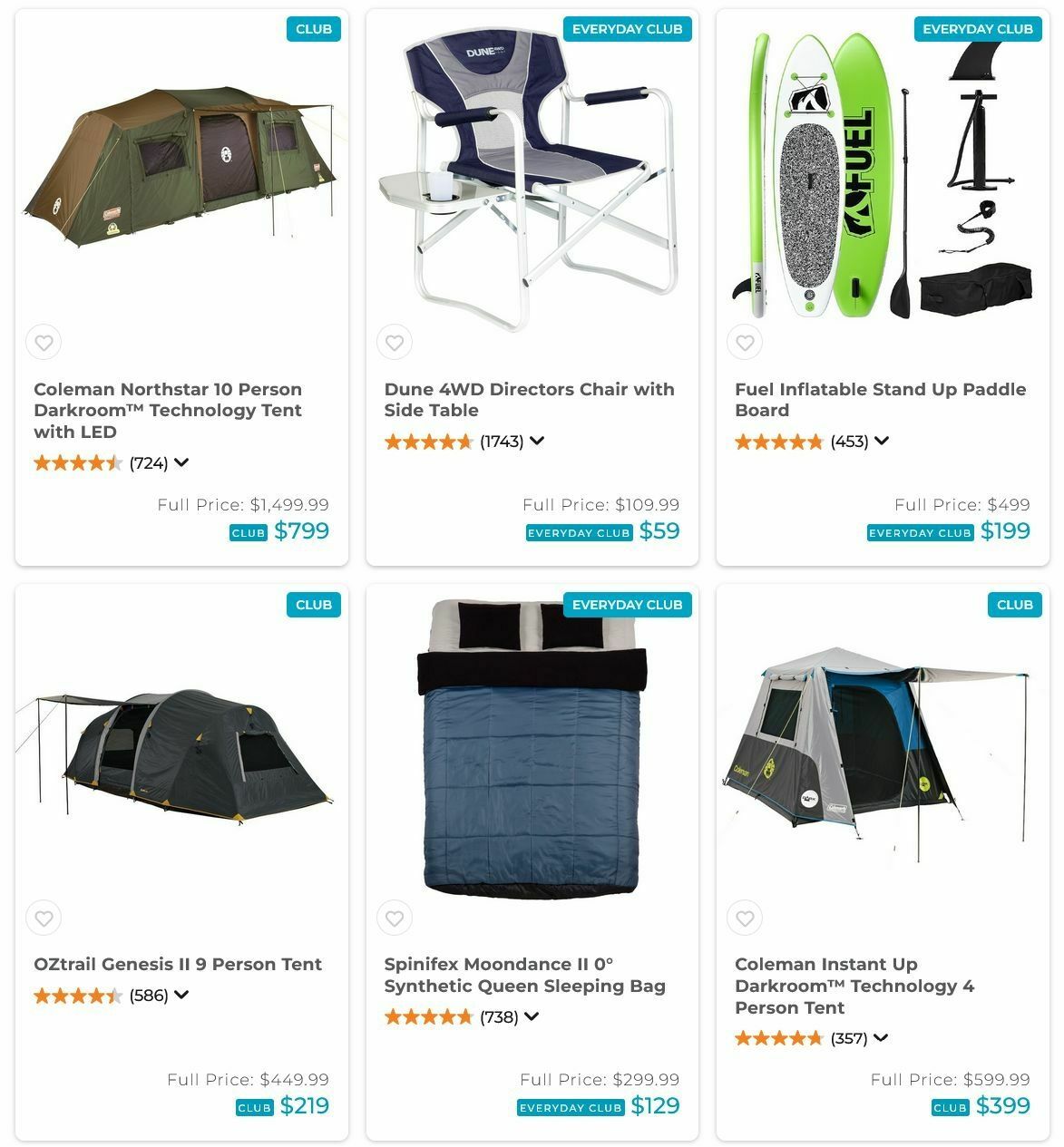Screen dimensions: 1064x1147
Task: Click EVERYDAY CLUB badge above Dune chair
Action: [627, 29]
